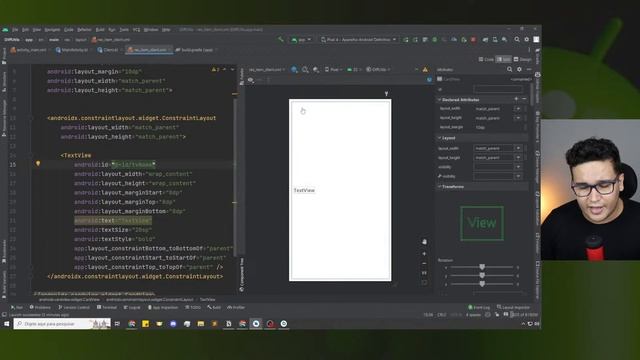Zoom out on design surface with minus
This screenshot has width=640, height=360.
424,264
